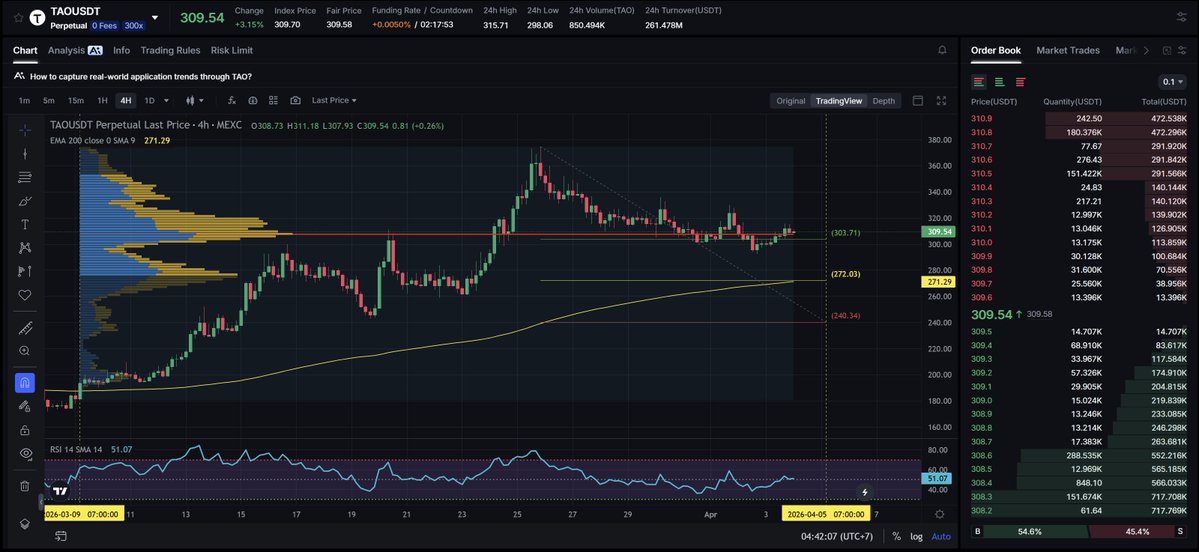The image size is (1199, 552).
Task: Select the 4H timeframe
Action: pos(125,100)
